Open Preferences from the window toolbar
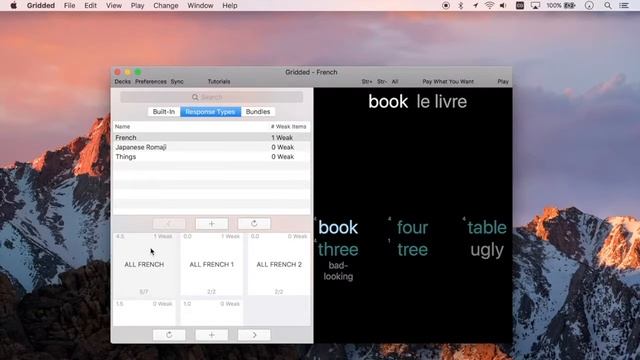The width and height of the screenshot is (640, 360). 151,82
